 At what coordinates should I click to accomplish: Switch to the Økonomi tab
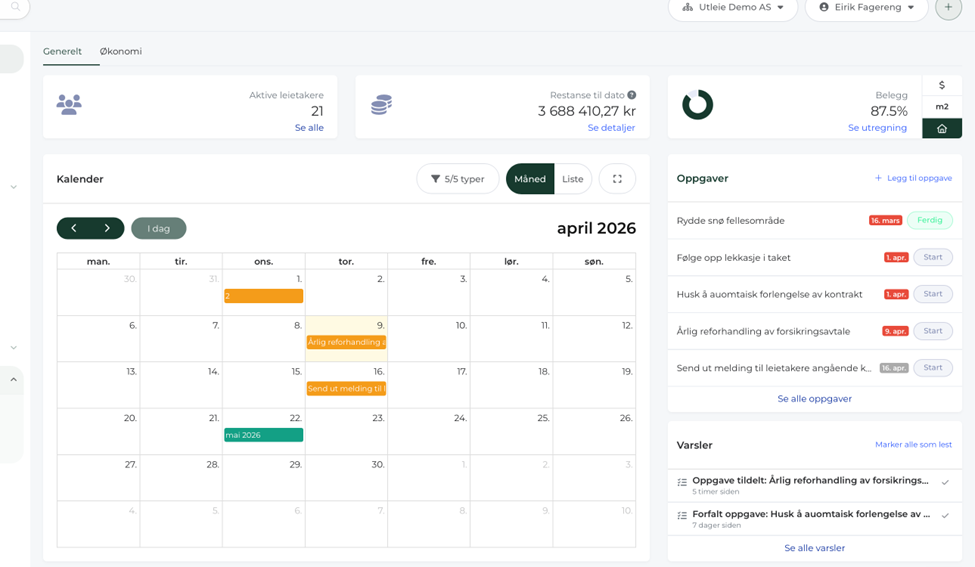121,51
